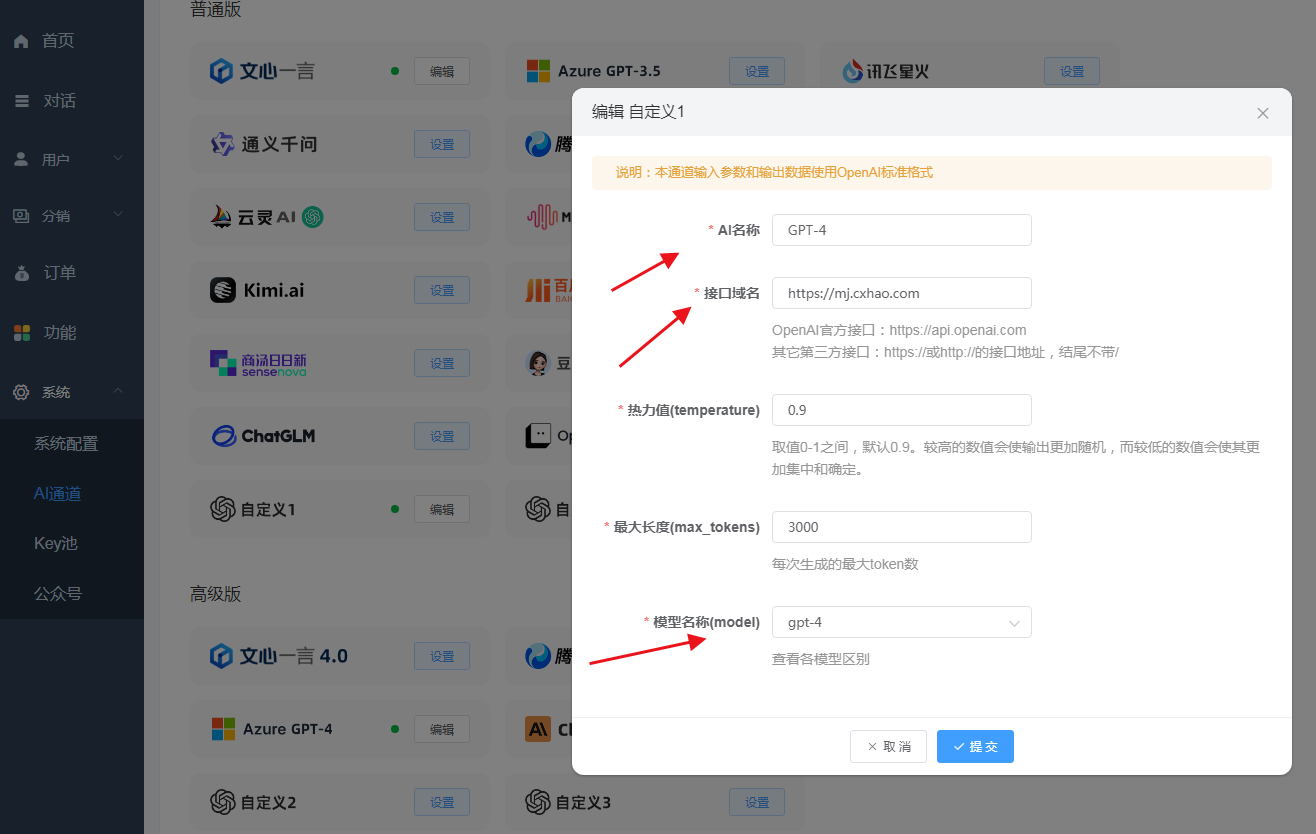Image resolution: width=1316 pixels, height=834 pixels.
Task: Click 编辑 for Azure GPT-4
Action: point(442,729)
